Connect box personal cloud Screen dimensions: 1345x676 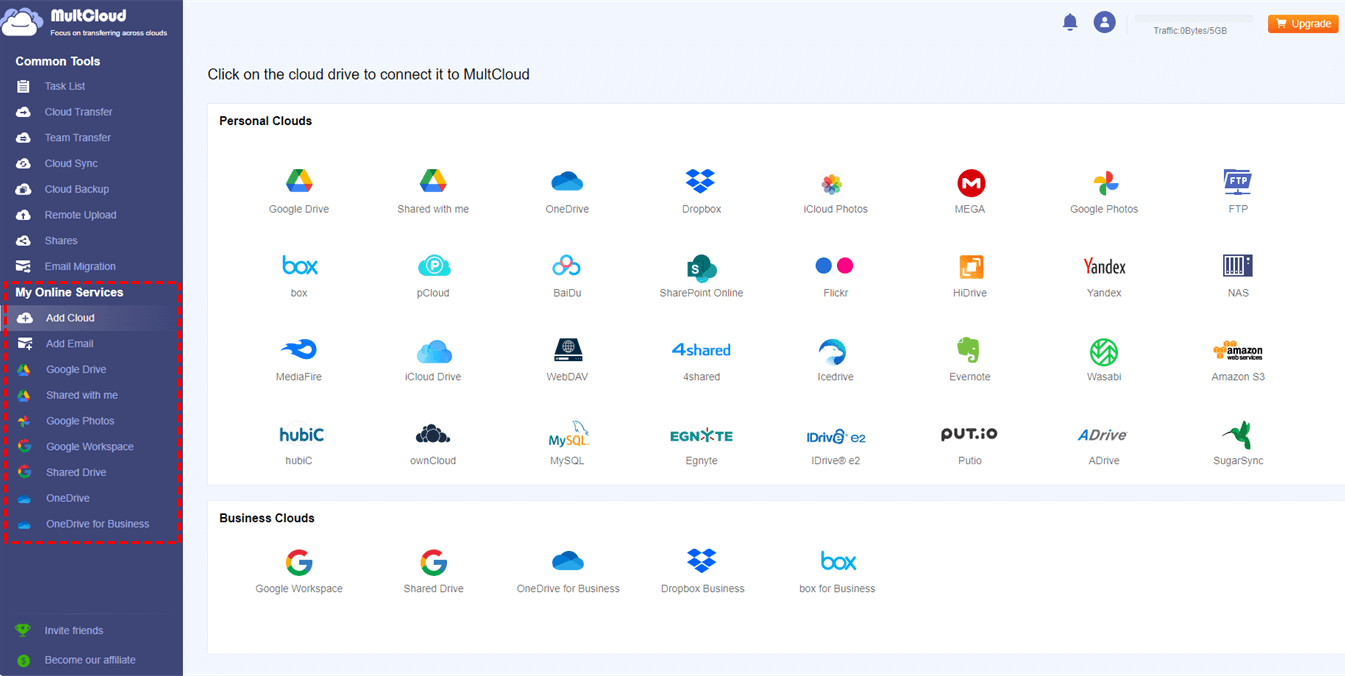(299, 276)
